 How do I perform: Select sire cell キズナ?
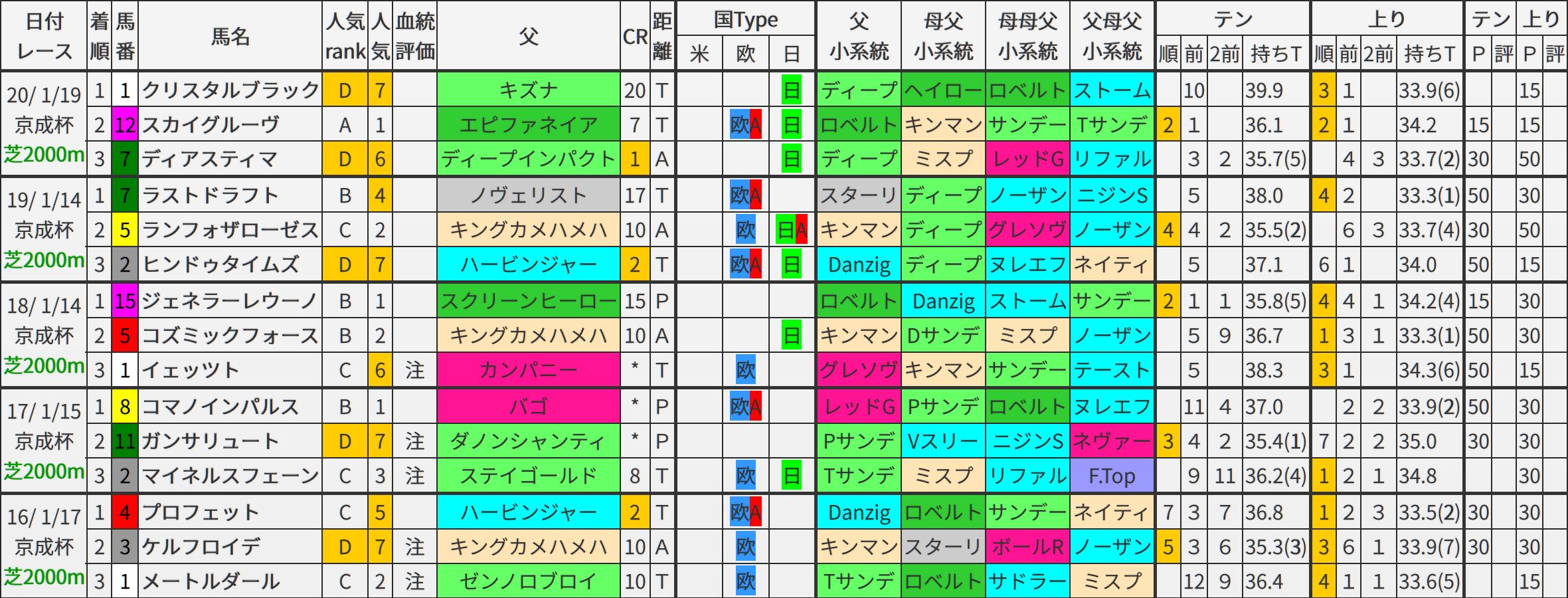click(529, 90)
